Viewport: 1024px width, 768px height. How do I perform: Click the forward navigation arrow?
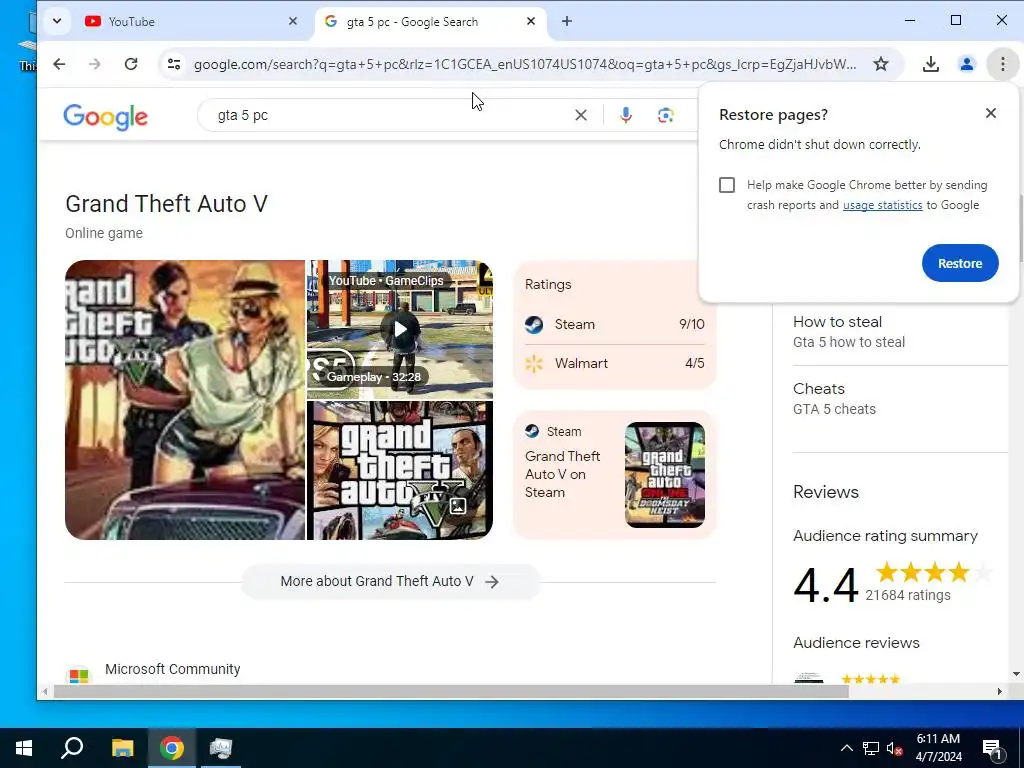pyautogui.click(x=95, y=64)
